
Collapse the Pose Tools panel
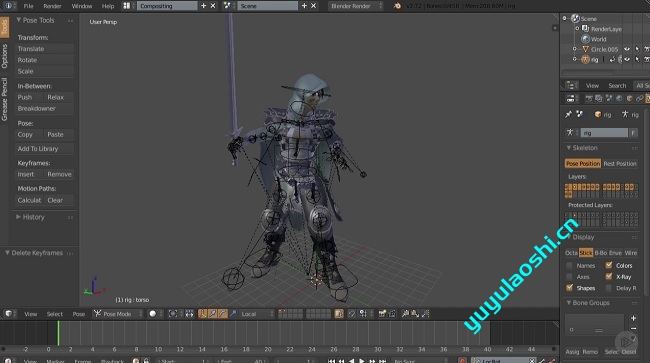pyautogui.click(x=18, y=20)
